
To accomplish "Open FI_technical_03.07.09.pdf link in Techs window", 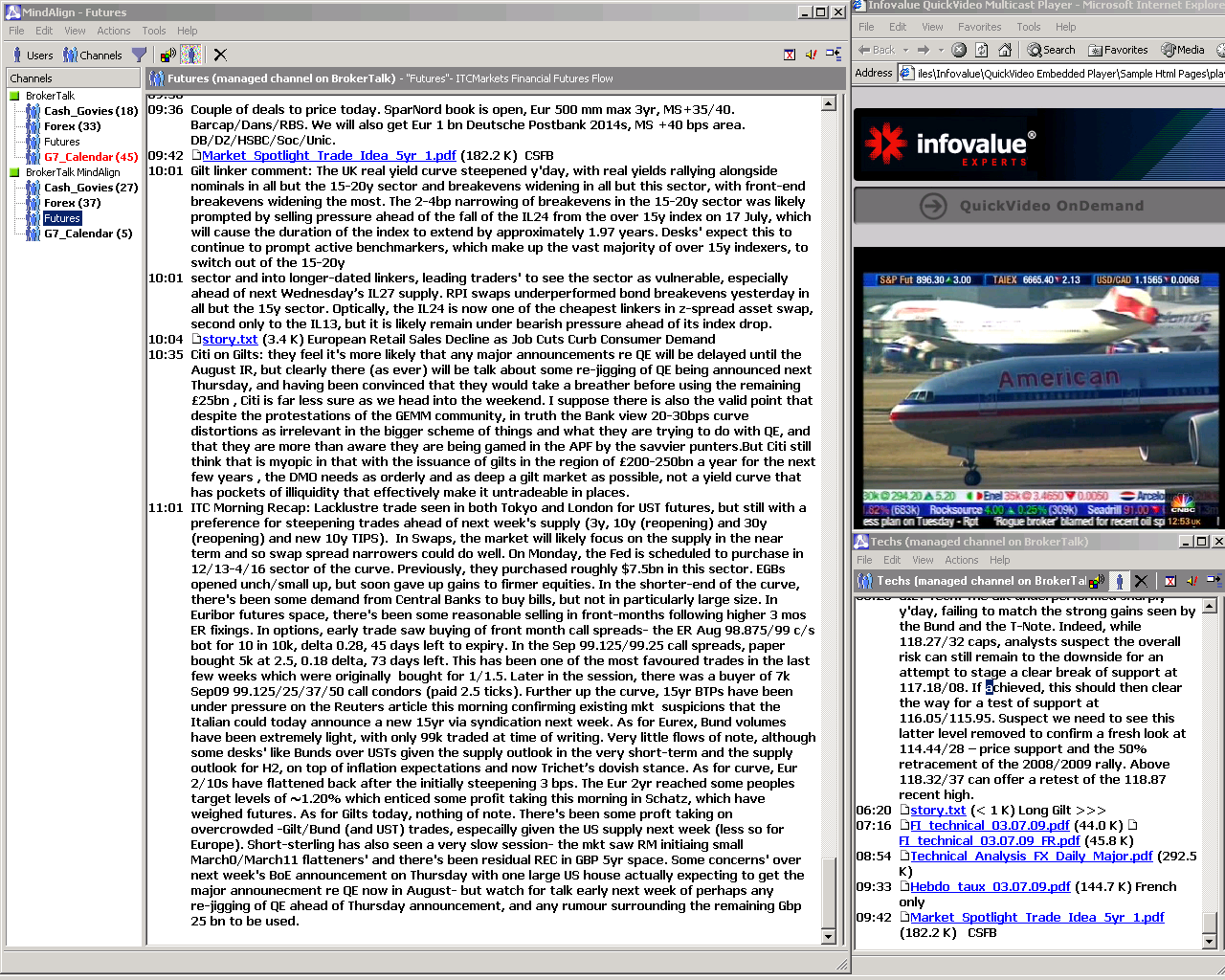I will point(990,825).
